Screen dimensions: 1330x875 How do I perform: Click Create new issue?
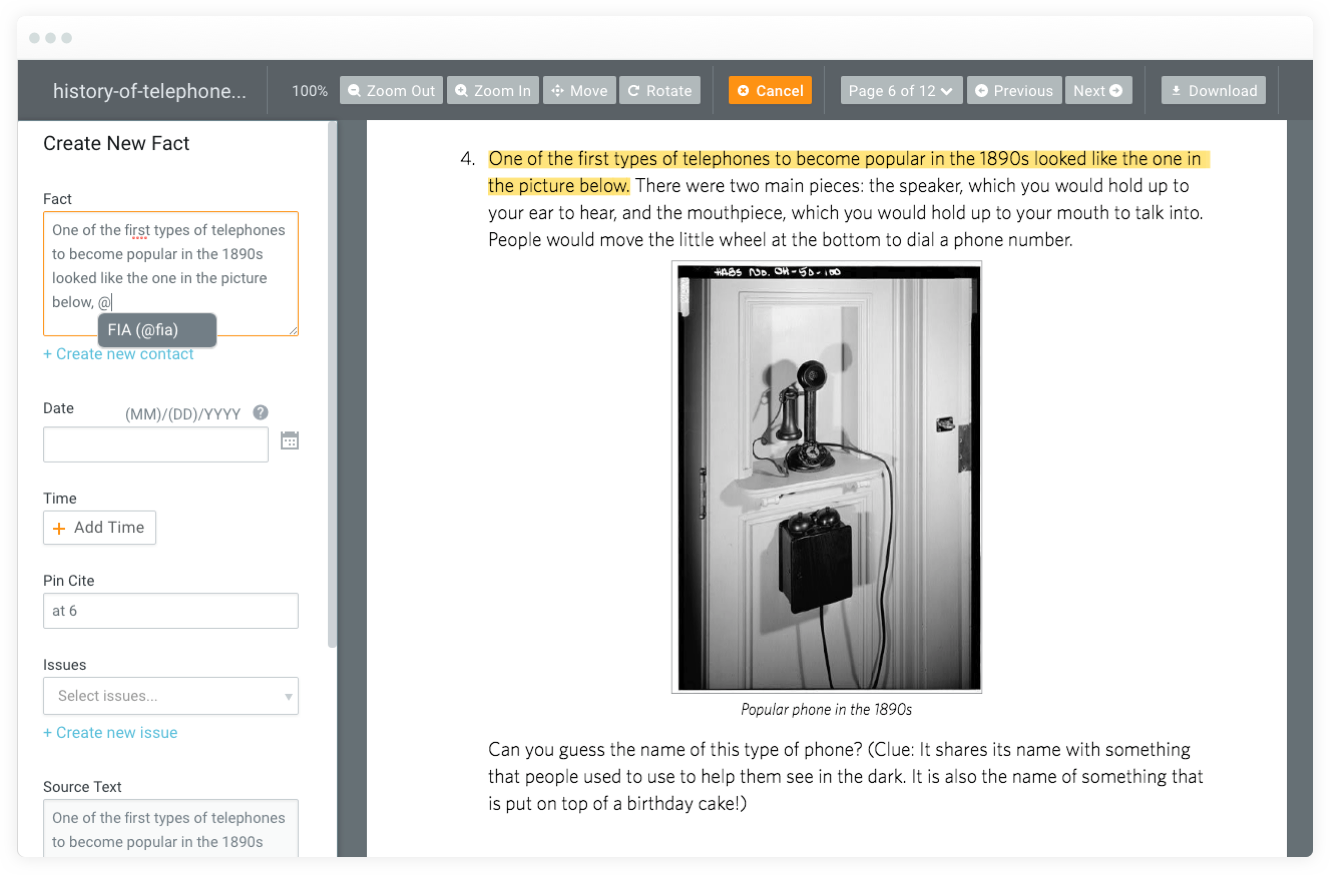(110, 732)
